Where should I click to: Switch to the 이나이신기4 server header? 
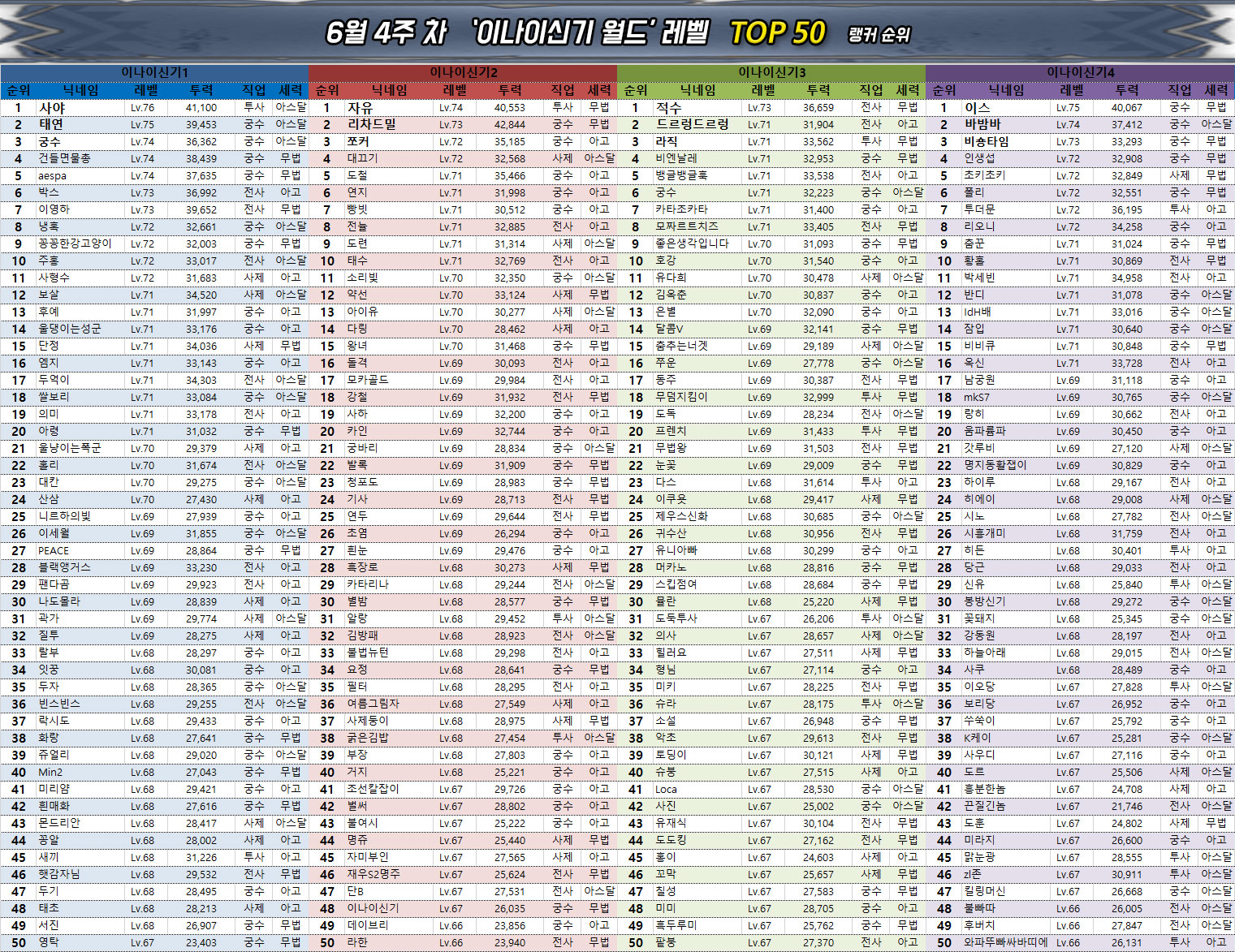click(x=1080, y=72)
